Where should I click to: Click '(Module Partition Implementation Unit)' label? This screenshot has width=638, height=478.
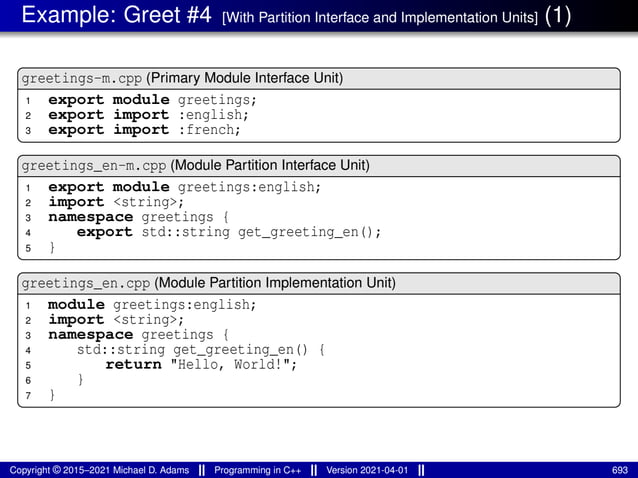coord(275,283)
